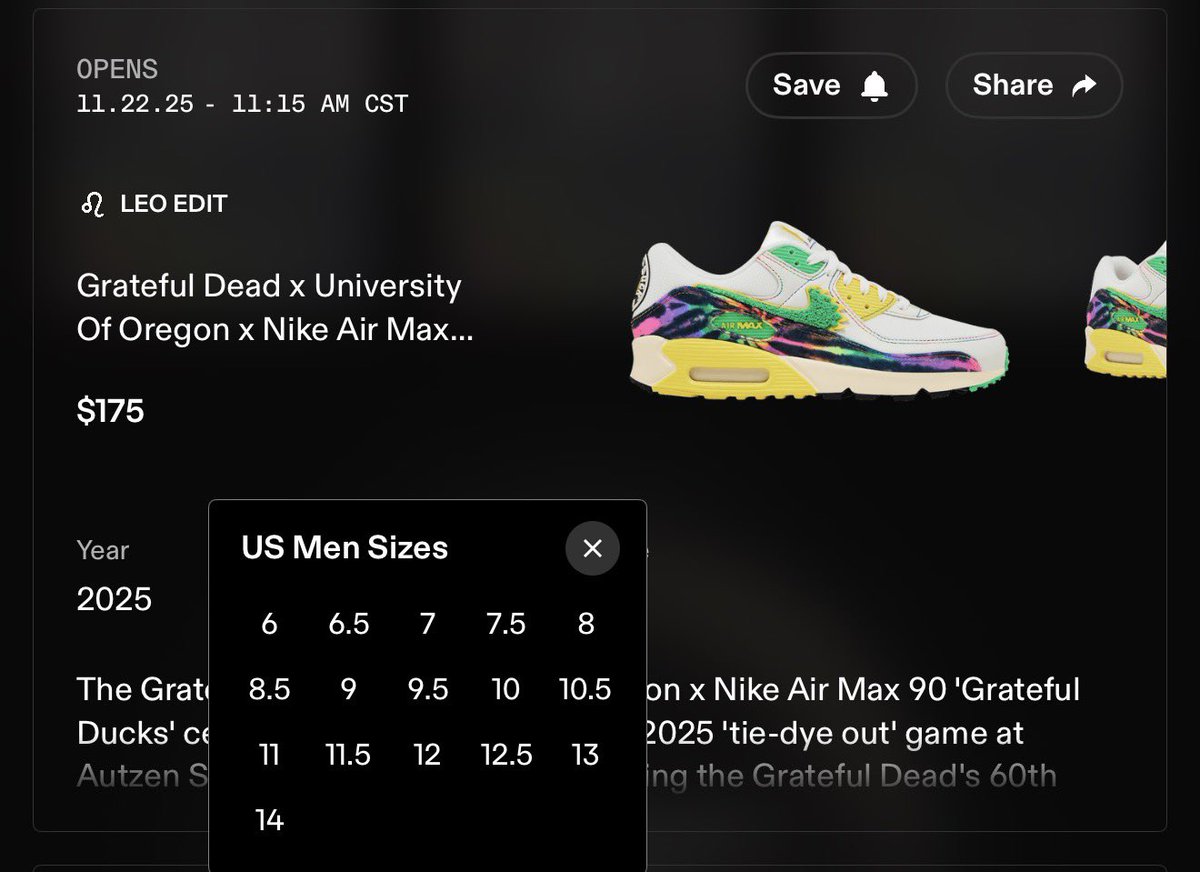Screen dimensions: 1200x872
Task: Save this release with the bell button
Action: tap(831, 85)
